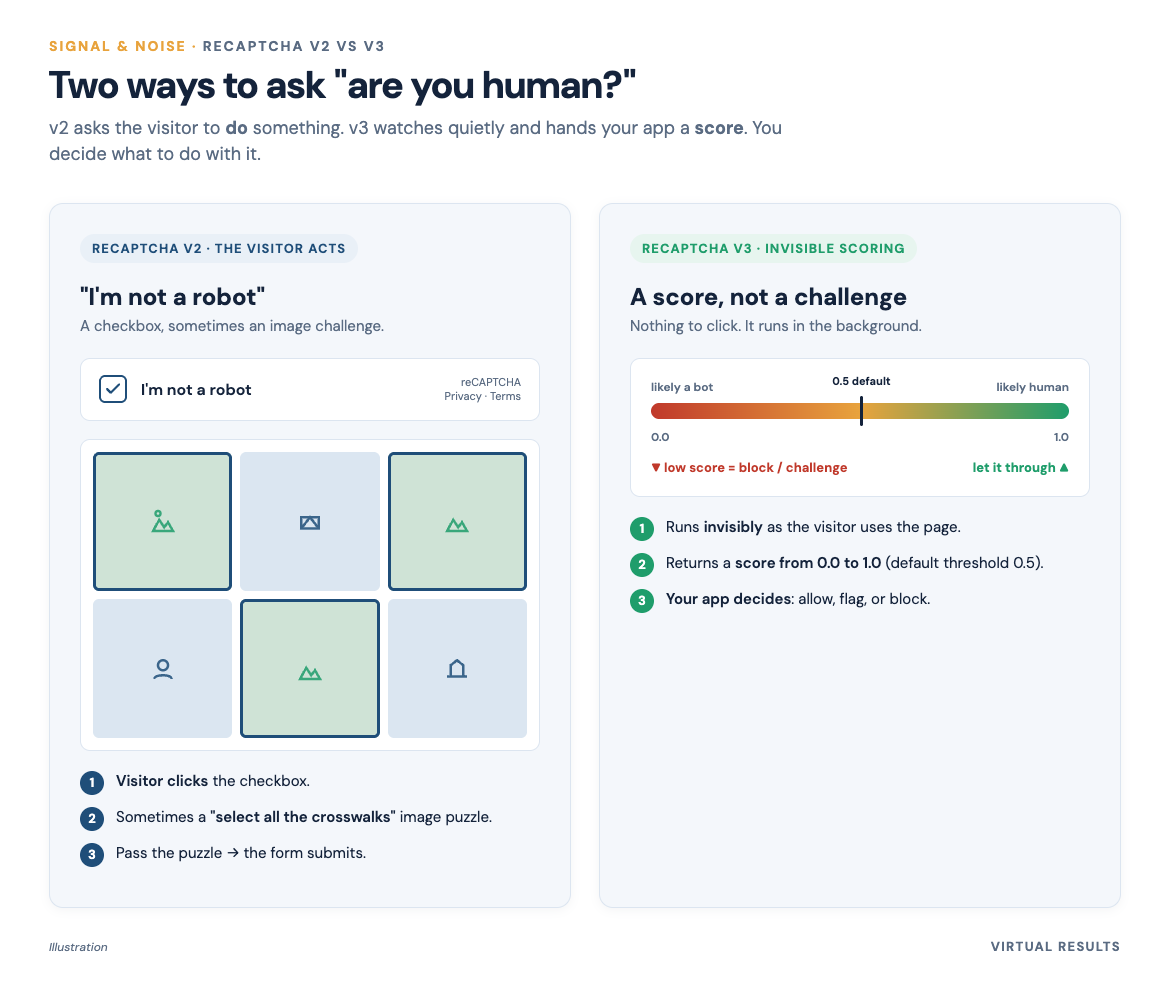
Task: Click the "1.0" scale value
Action: pyautogui.click(x=1061, y=437)
